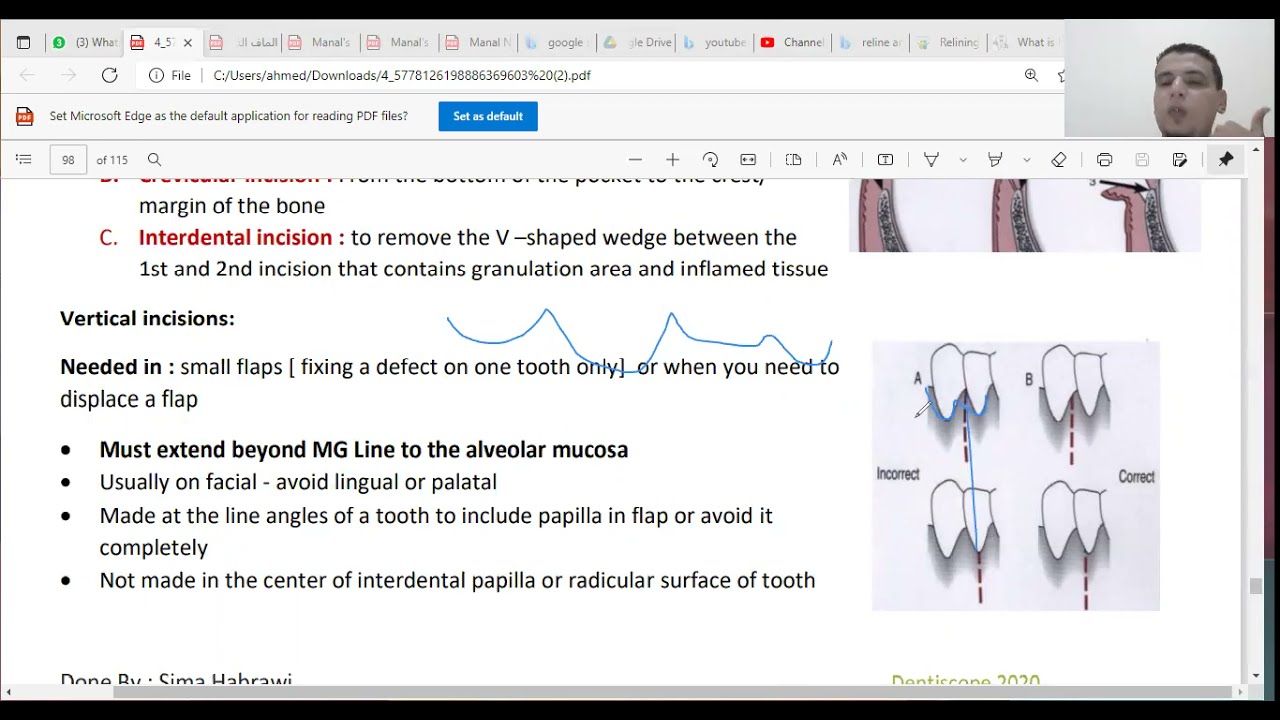This screenshot has width=1280, height=720.
Task: Click Set as default button
Action: (488, 116)
